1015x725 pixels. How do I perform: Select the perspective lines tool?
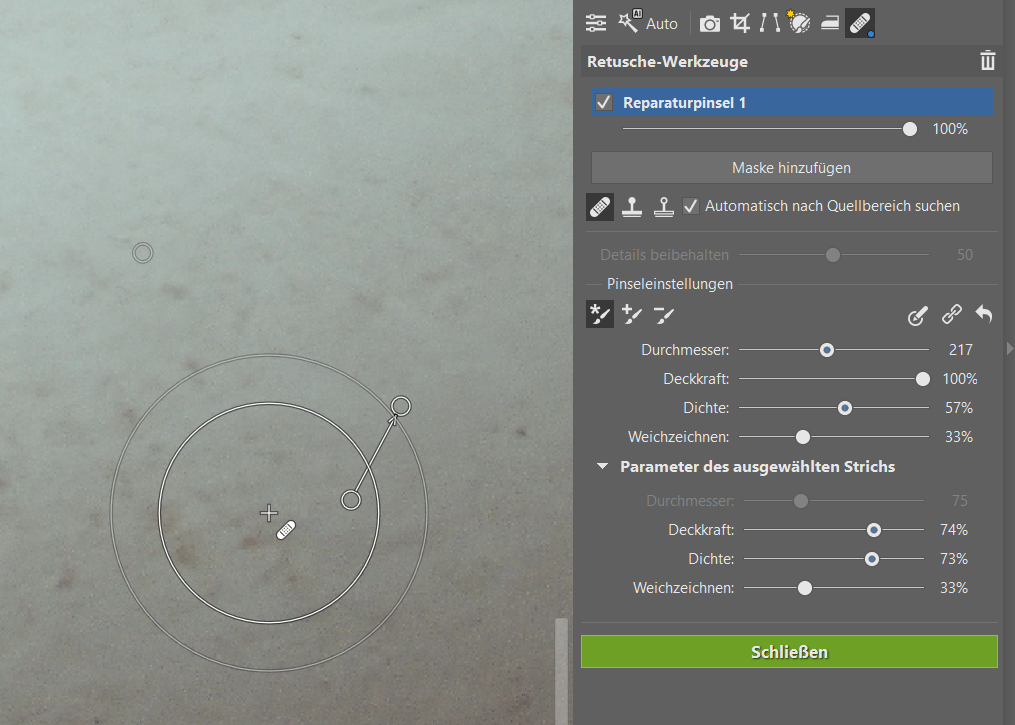pos(770,23)
